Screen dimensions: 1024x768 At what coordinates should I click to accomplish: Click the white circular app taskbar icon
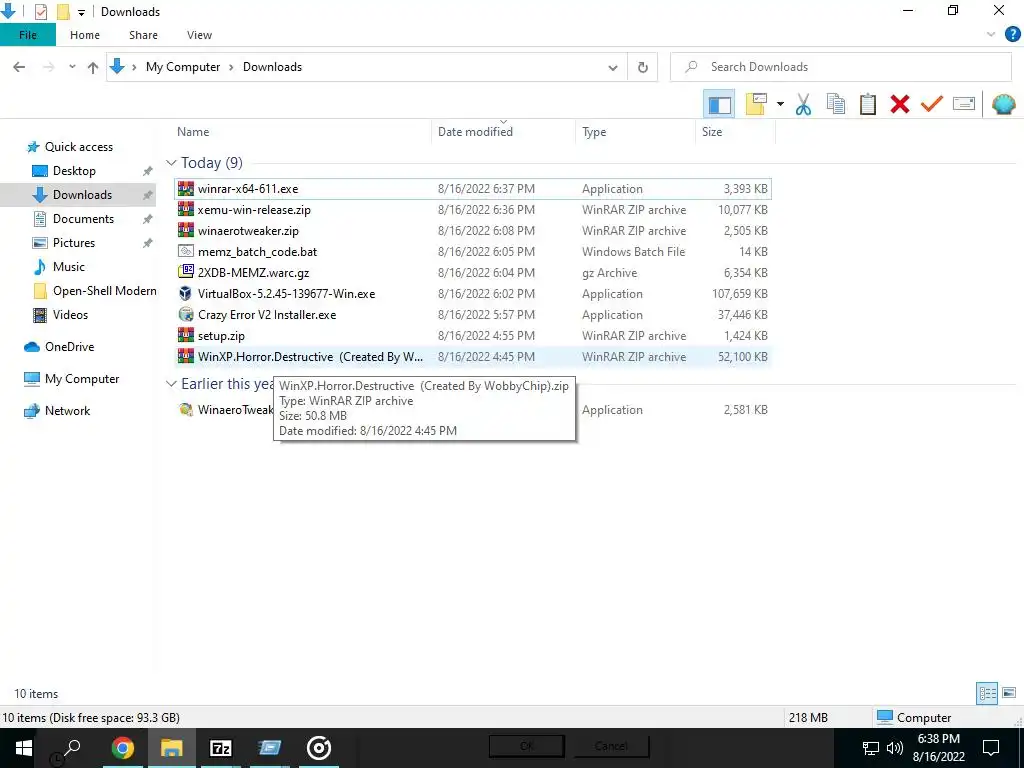pos(319,748)
